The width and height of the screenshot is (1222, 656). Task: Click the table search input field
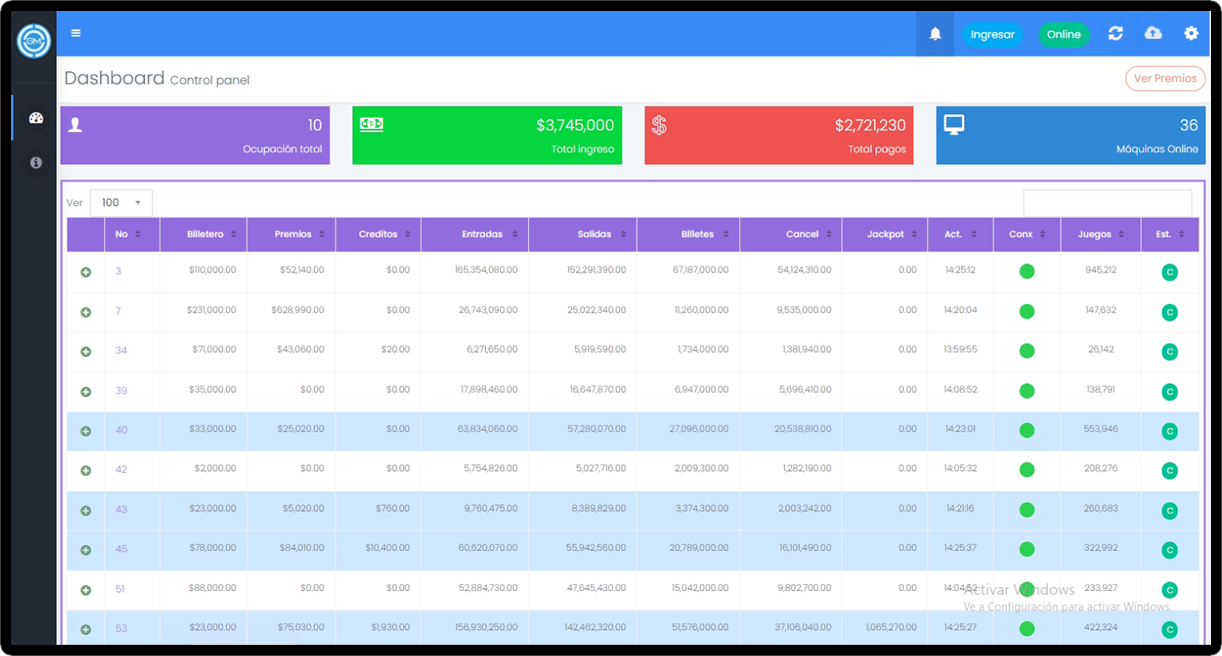(x=1107, y=203)
